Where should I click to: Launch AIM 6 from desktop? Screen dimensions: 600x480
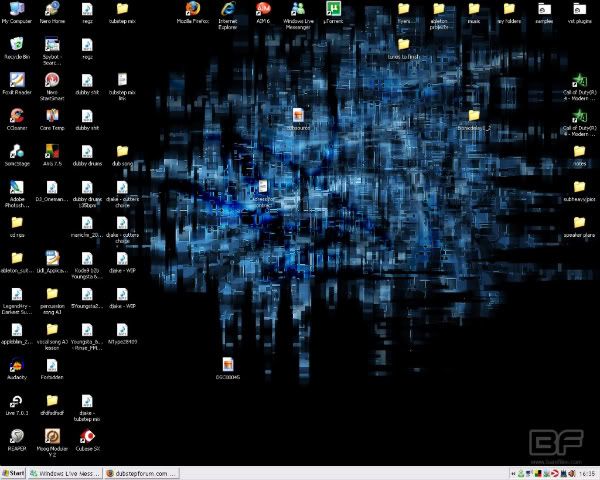coord(263,13)
